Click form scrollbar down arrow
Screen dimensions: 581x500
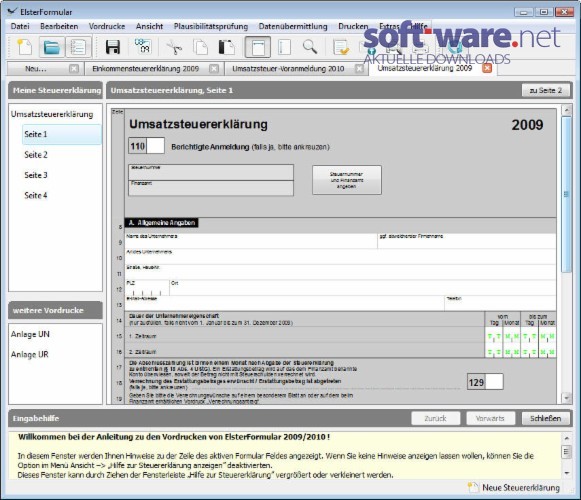tap(566, 398)
